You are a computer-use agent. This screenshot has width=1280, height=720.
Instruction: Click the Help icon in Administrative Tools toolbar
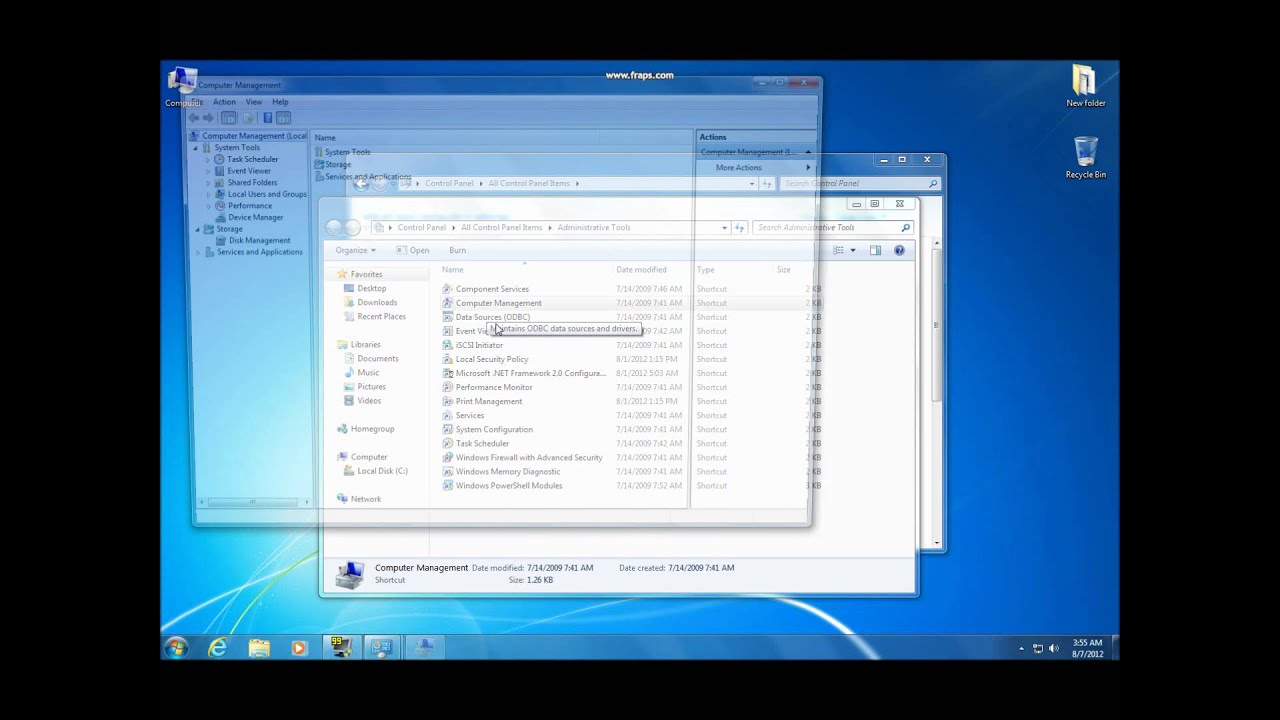pos(899,250)
